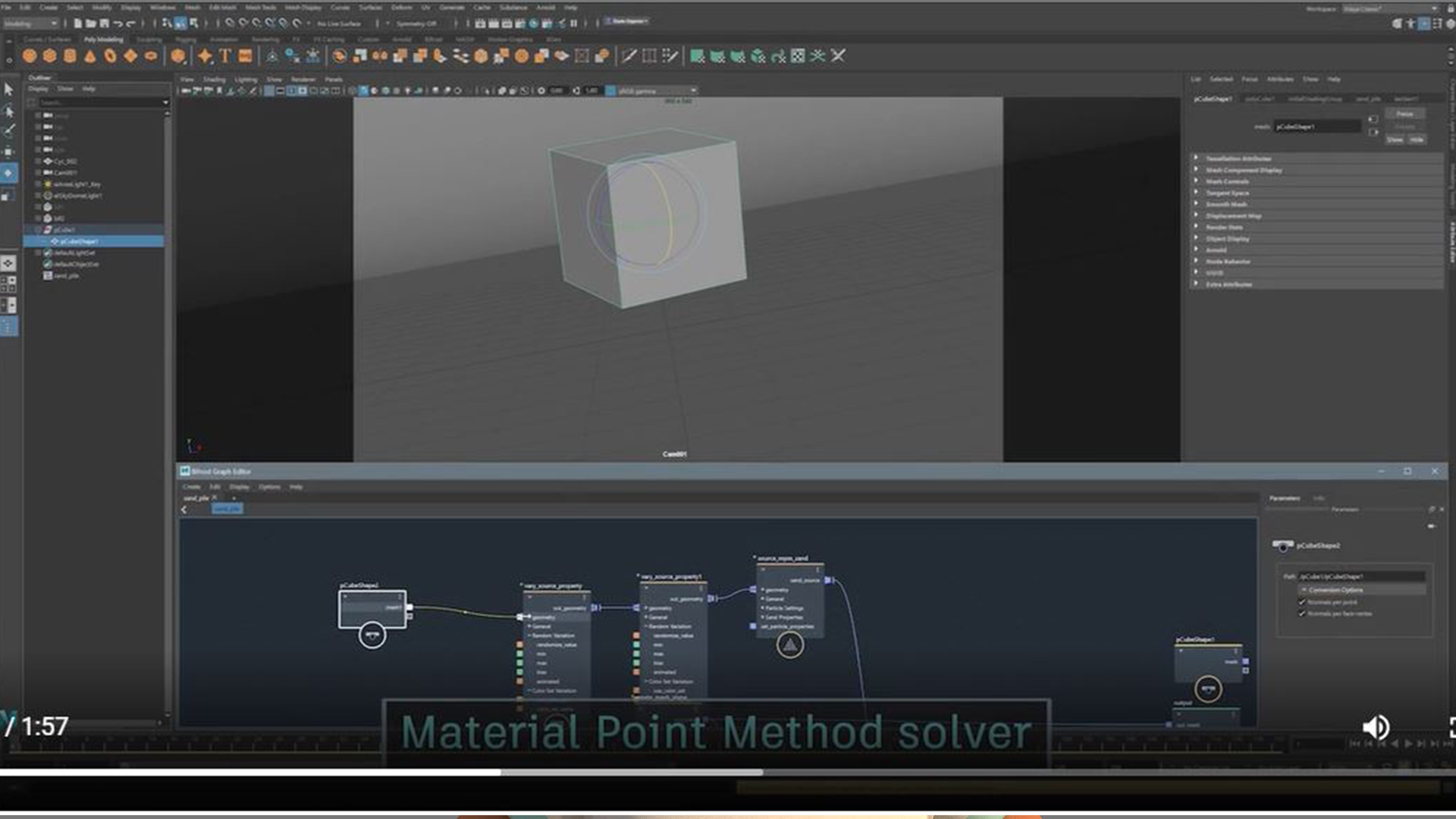Seek in the video progress bar
Screen dimensions: 1456x819
[728, 772]
